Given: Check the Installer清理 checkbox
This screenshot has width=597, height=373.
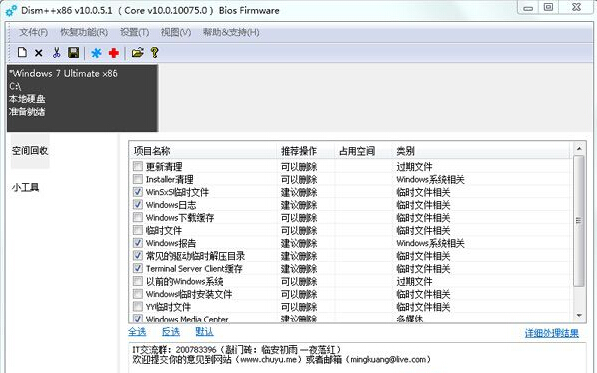Looking at the screenshot, I should [x=138, y=179].
